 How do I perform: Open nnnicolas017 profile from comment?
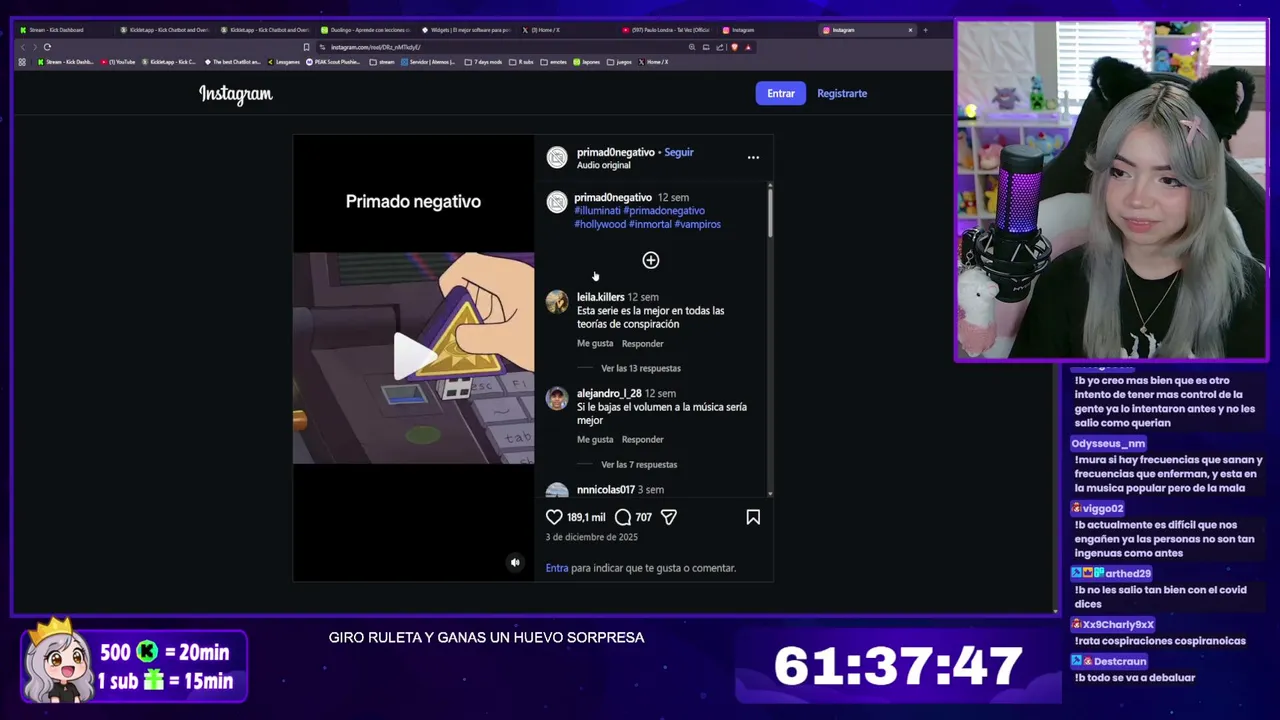[606, 490]
